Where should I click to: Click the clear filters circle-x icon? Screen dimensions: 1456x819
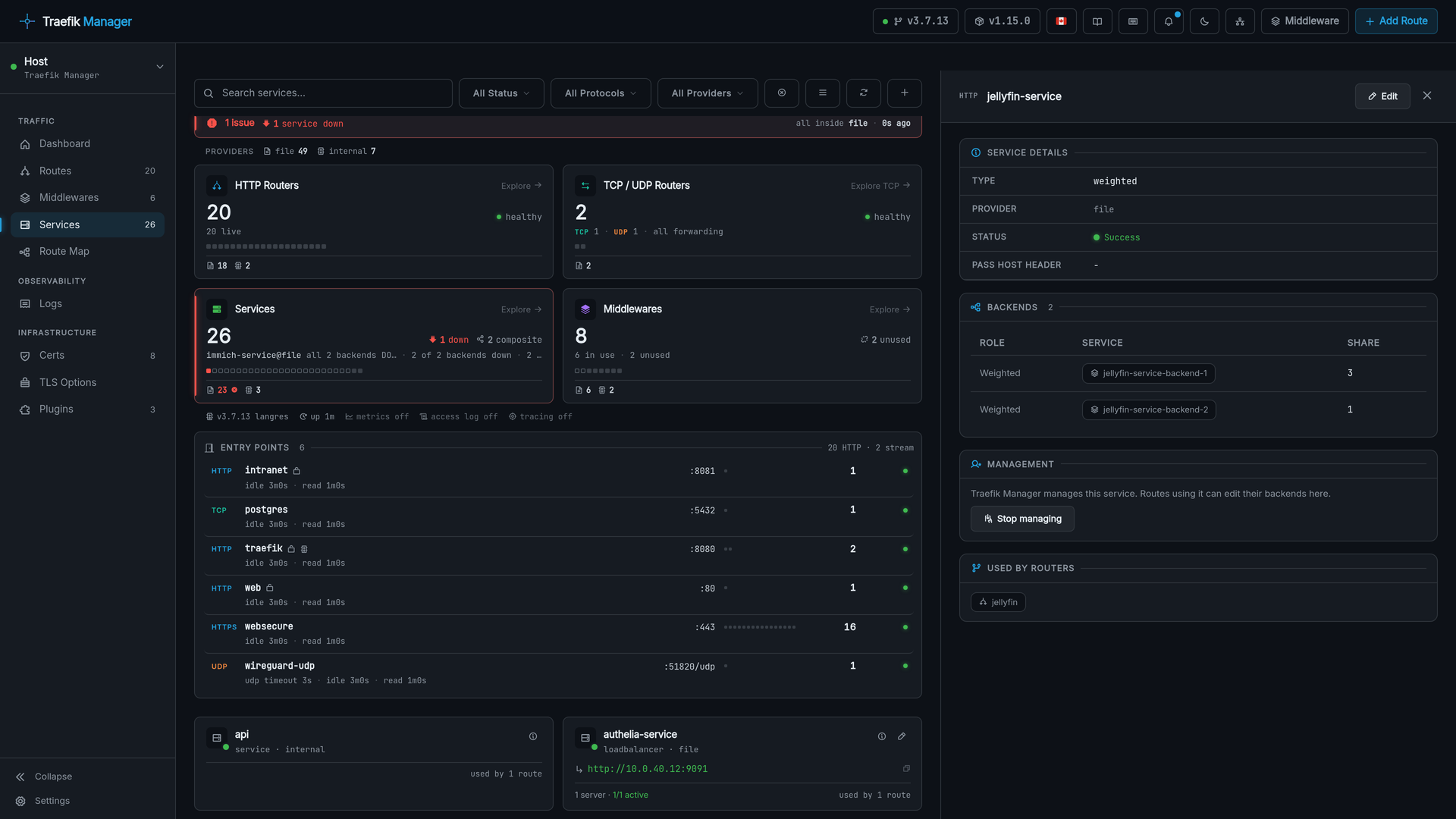click(782, 93)
